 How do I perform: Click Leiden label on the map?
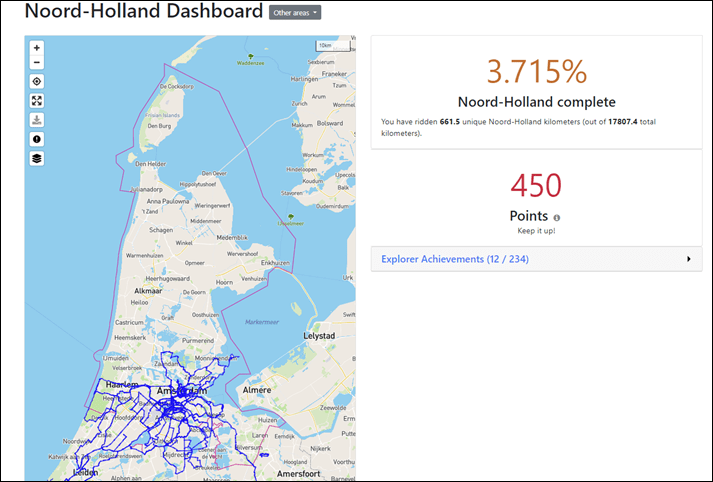click(x=85, y=472)
